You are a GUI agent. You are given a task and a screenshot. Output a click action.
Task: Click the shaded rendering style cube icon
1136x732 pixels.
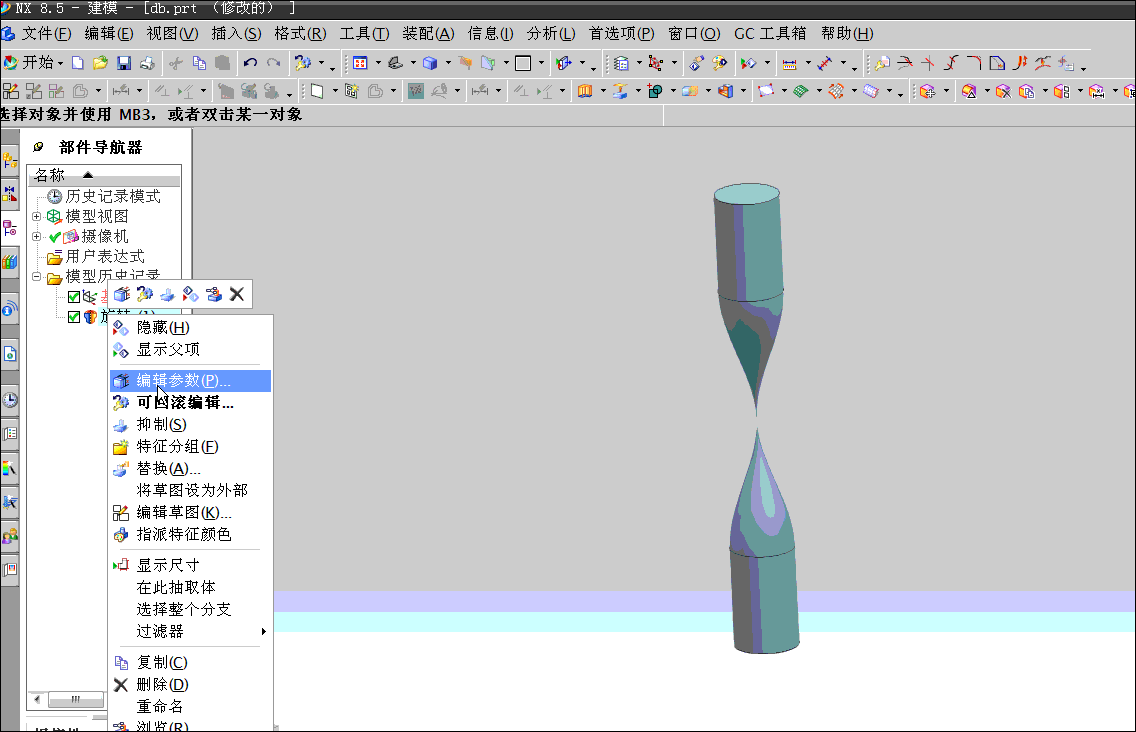point(430,64)
